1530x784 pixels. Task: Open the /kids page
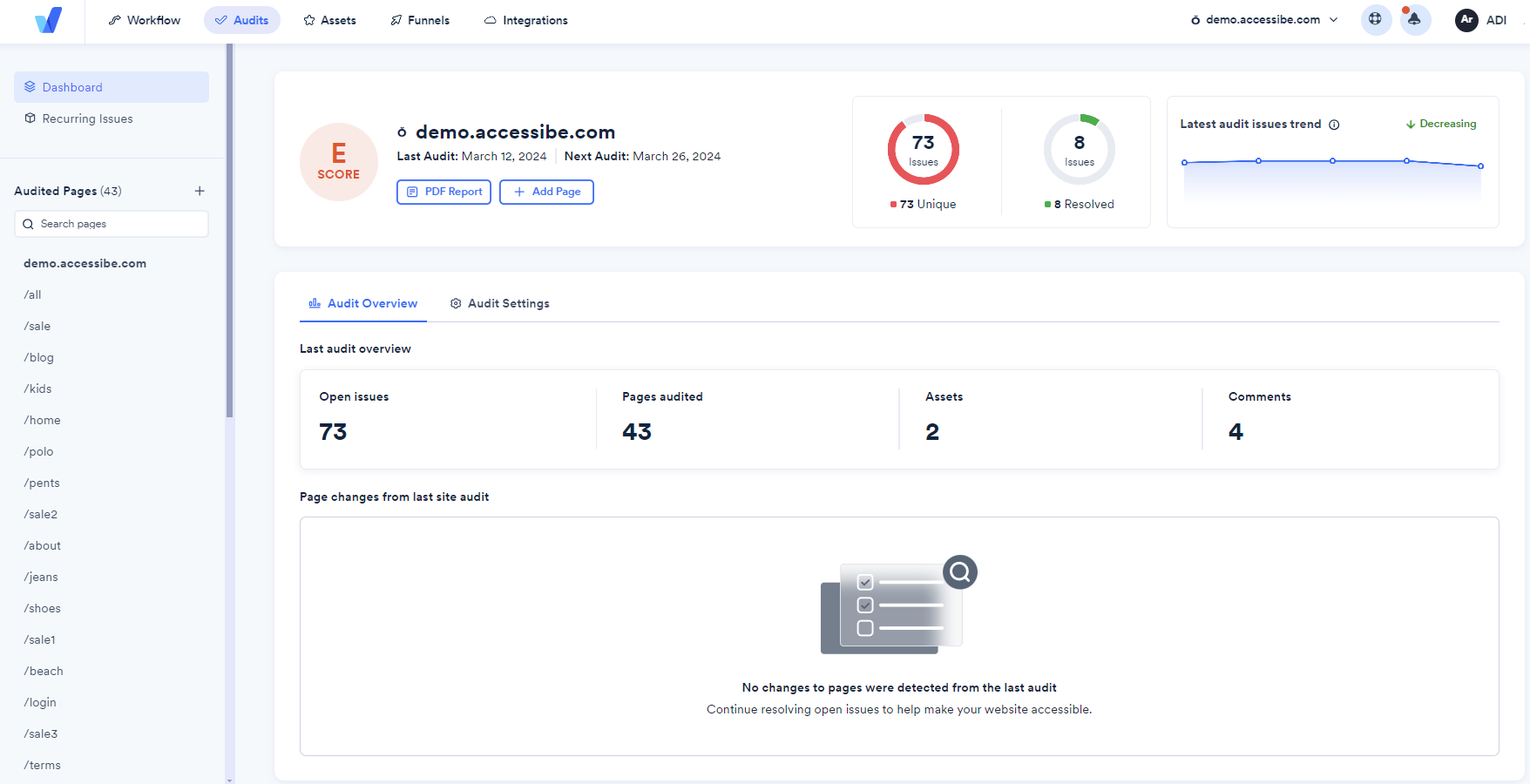point(37,389)
